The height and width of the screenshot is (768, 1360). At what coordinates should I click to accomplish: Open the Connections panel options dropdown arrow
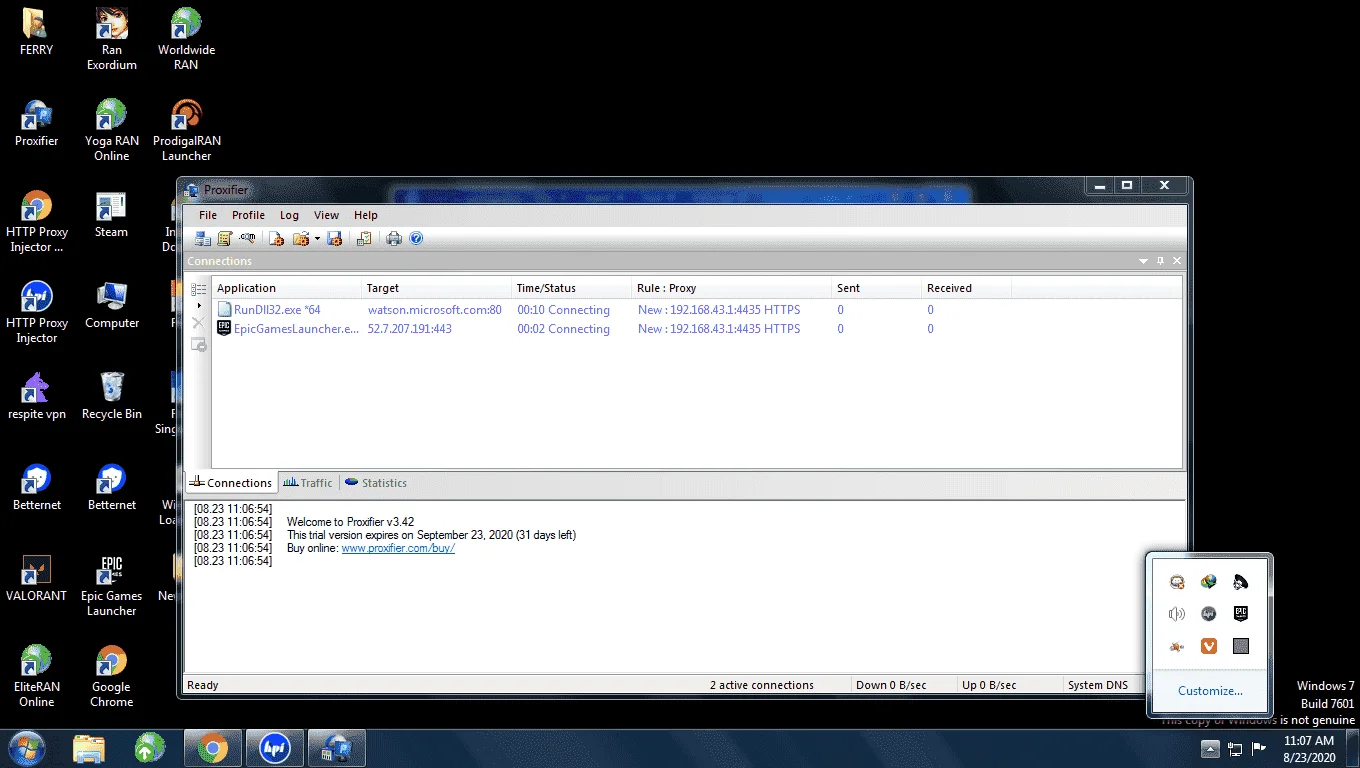pyautogui.click(x=1143, y=261)
